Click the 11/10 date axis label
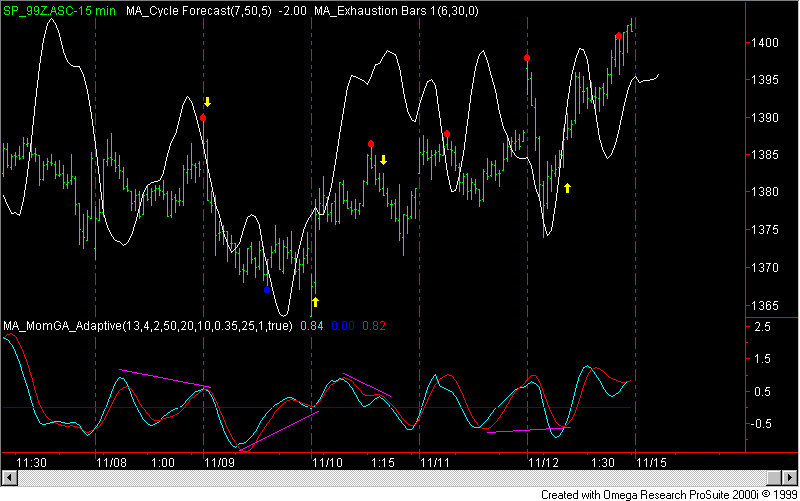 coord(328,463)
